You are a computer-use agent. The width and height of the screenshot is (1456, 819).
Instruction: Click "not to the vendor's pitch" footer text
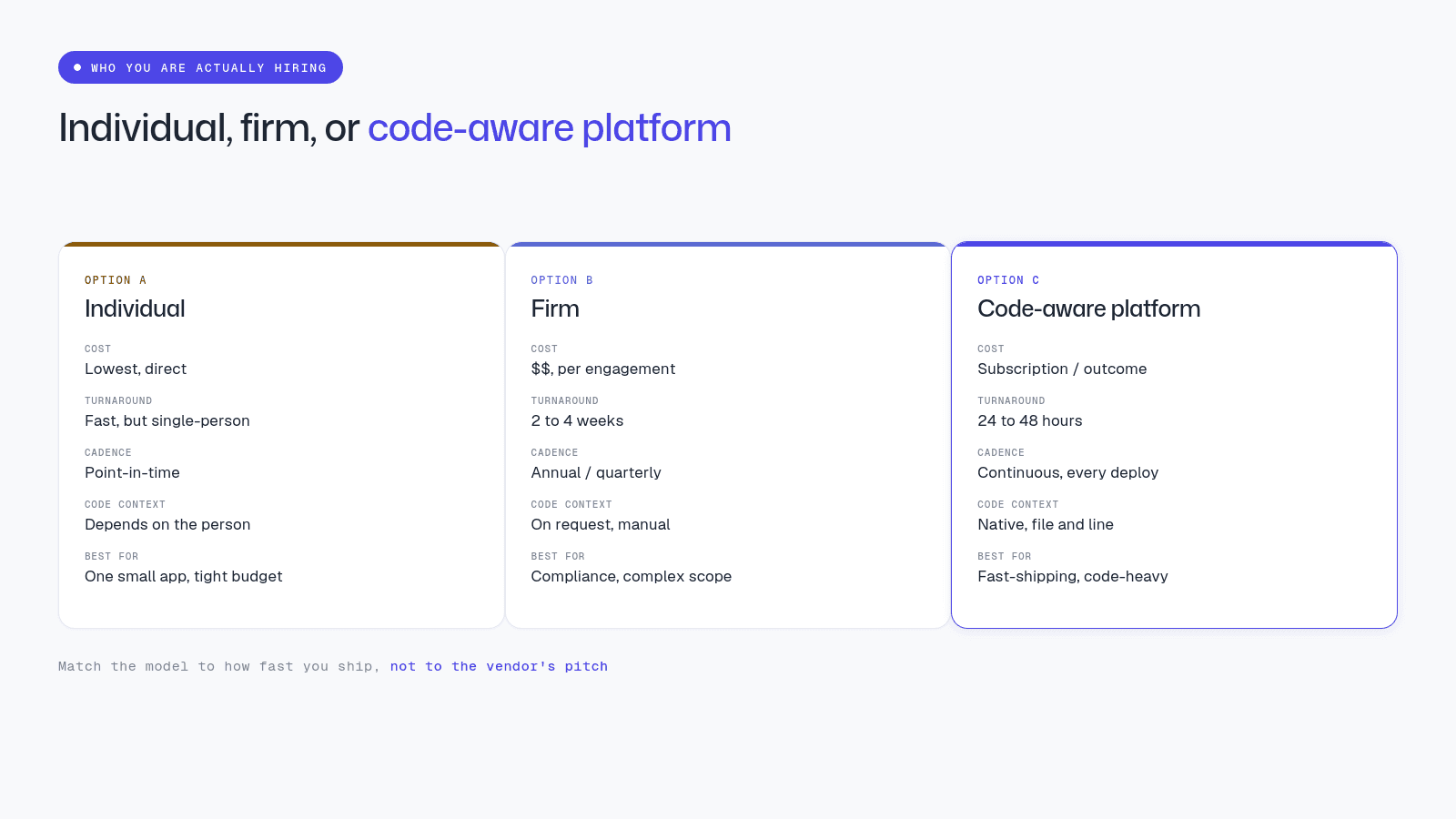499,666
